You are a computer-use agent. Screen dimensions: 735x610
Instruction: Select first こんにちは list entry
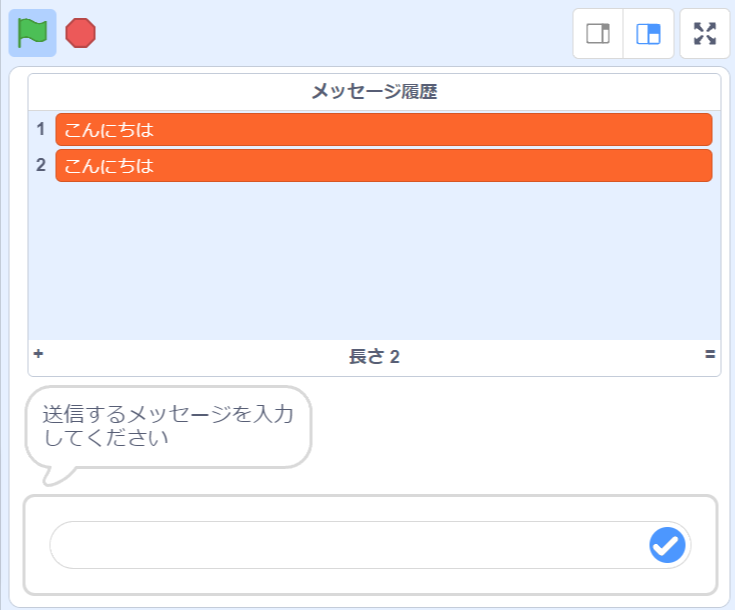[x=383, y=129]
